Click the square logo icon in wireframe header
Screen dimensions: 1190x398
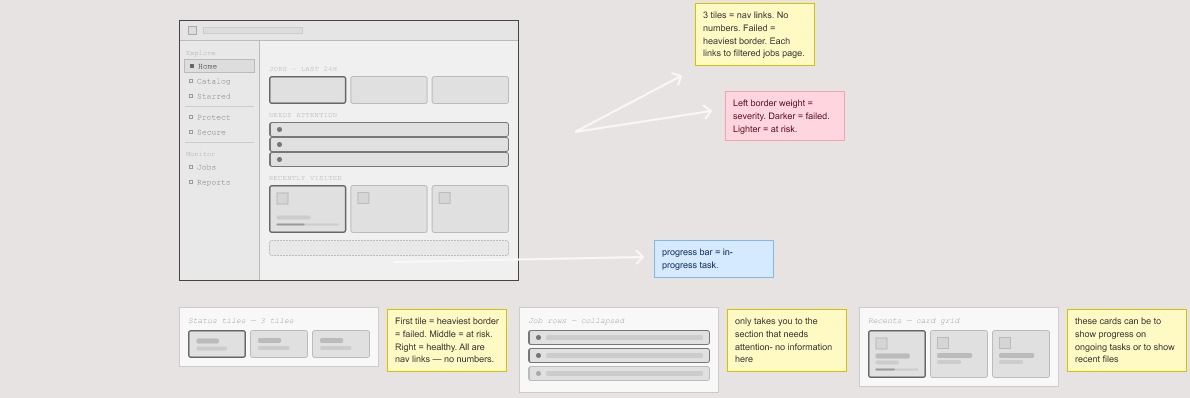[193, 30]
